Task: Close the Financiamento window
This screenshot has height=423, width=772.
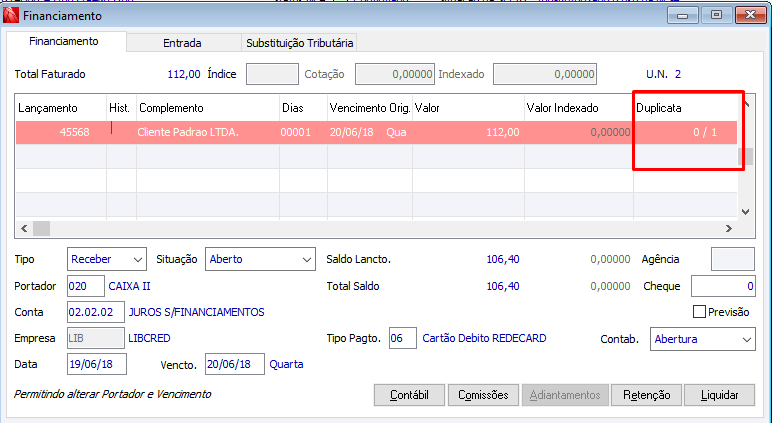Action: click(x=750, y=15)
